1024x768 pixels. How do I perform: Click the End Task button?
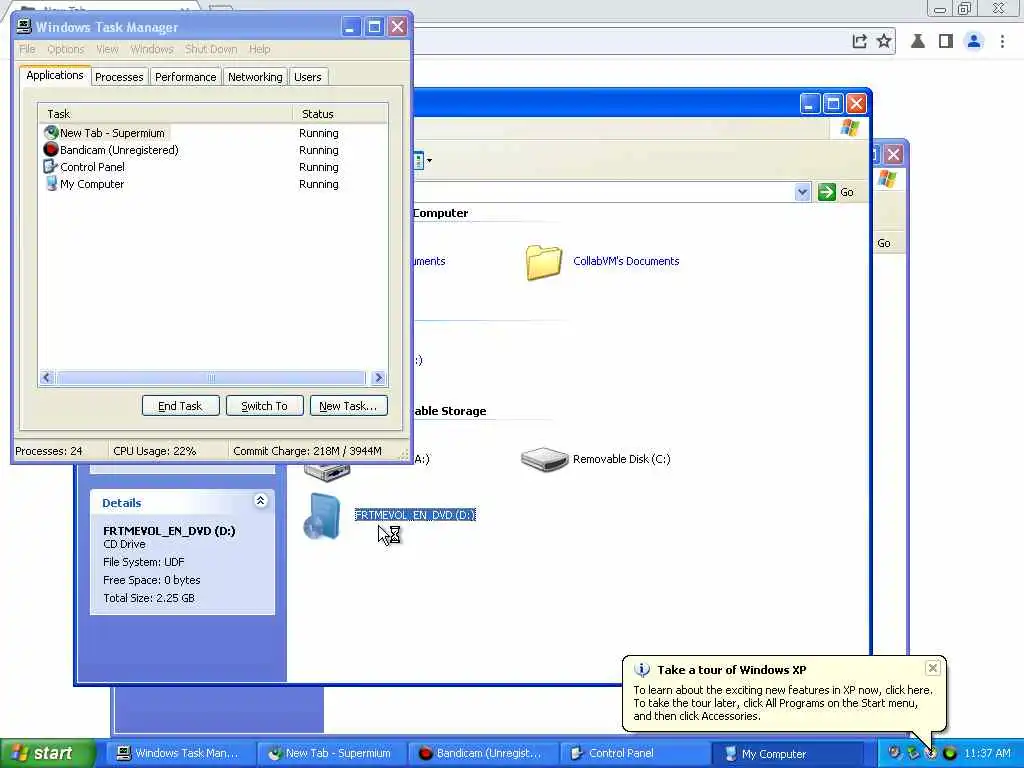[x=180, y=406]
